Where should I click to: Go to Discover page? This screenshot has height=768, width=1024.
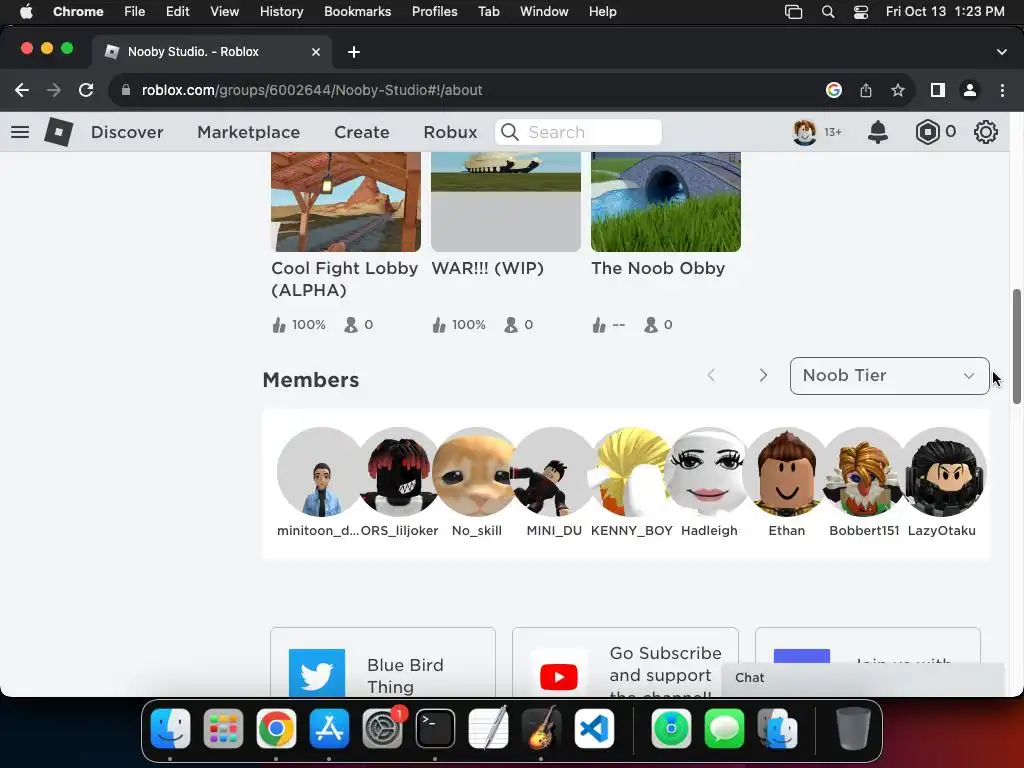click(127, 132)
